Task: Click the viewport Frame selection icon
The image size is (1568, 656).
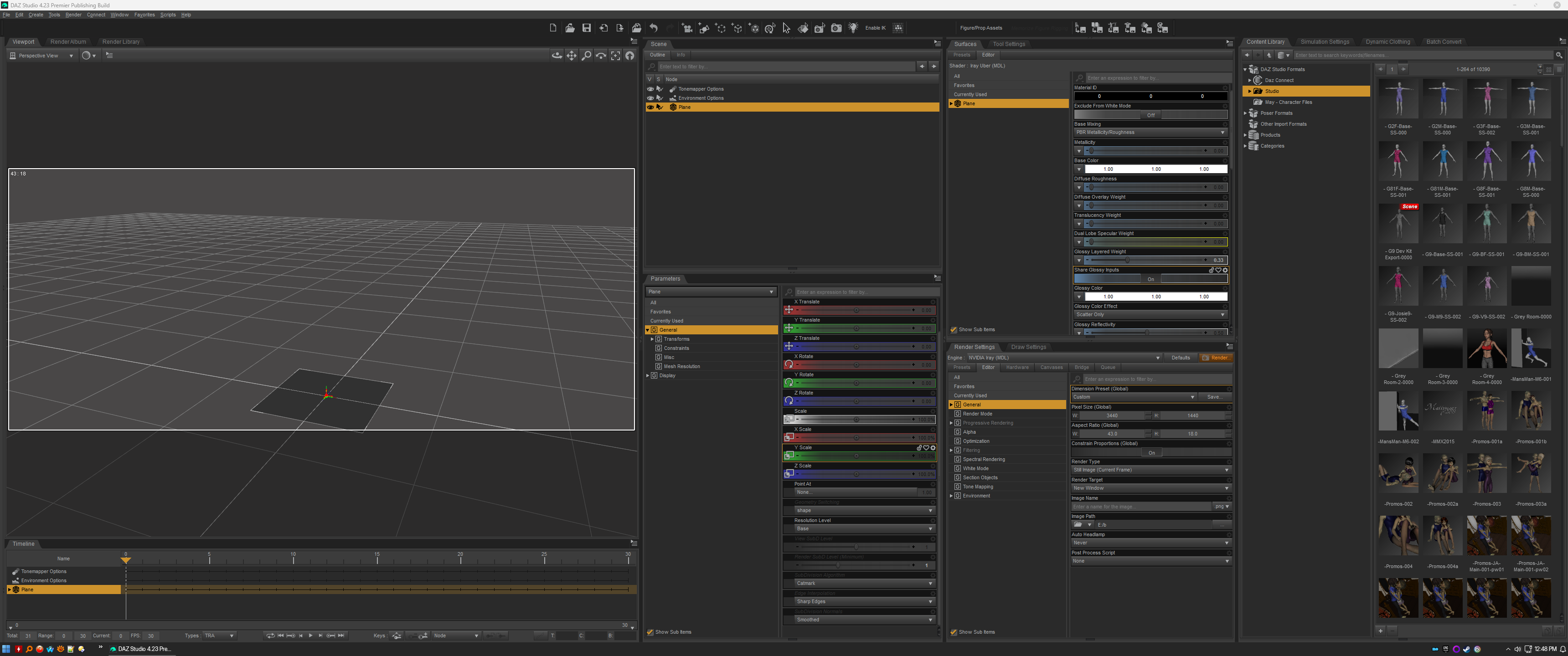Action: click(x=615, y=56)
